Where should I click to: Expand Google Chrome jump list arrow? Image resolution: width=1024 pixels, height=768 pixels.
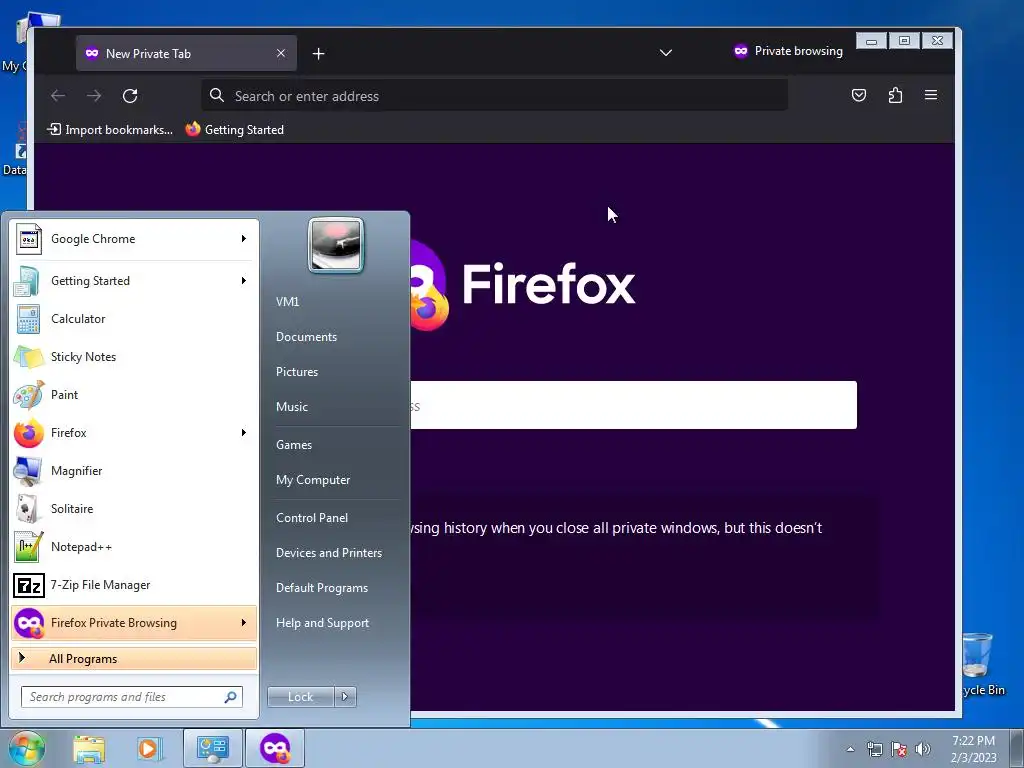tap(244, 239)
